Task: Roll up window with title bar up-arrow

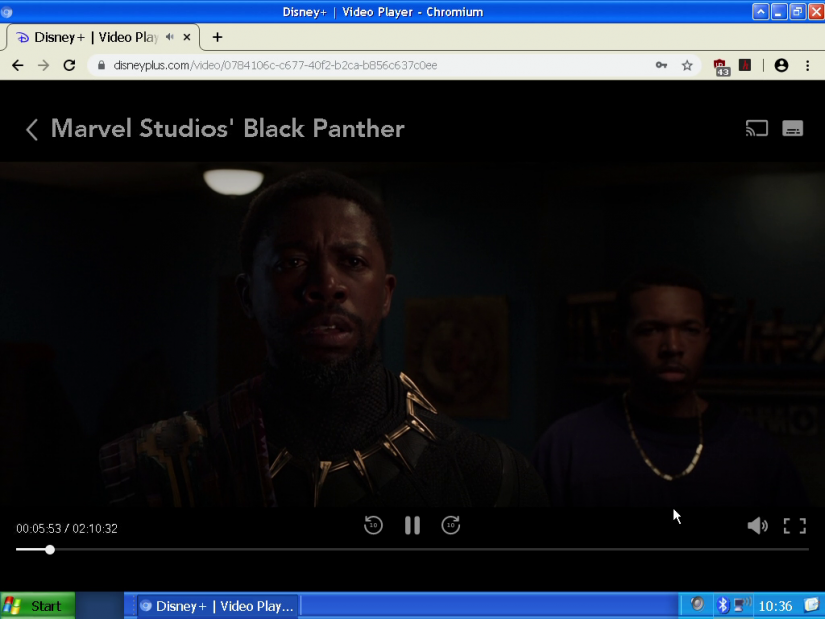Action: tap(760, 12)
